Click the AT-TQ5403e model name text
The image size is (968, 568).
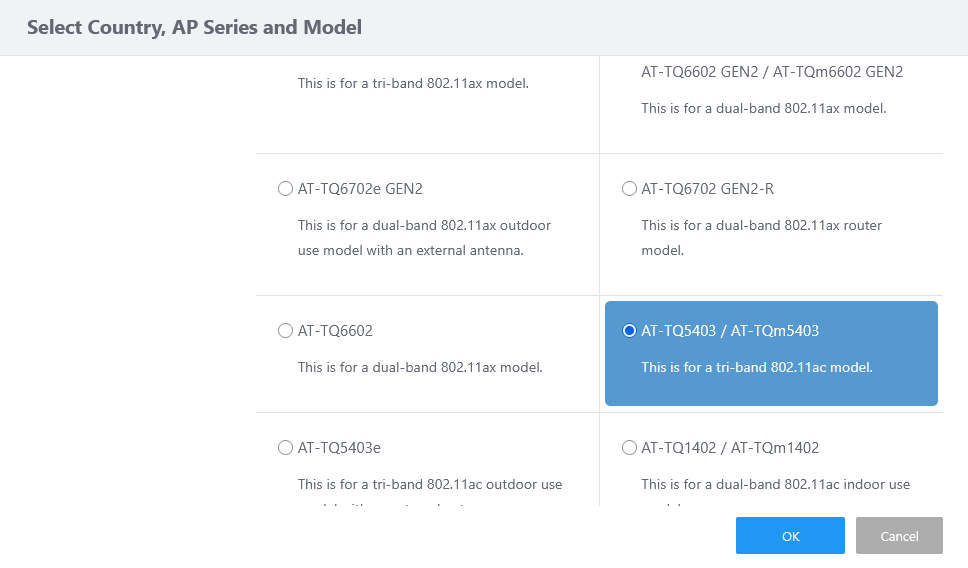[339, 448]
